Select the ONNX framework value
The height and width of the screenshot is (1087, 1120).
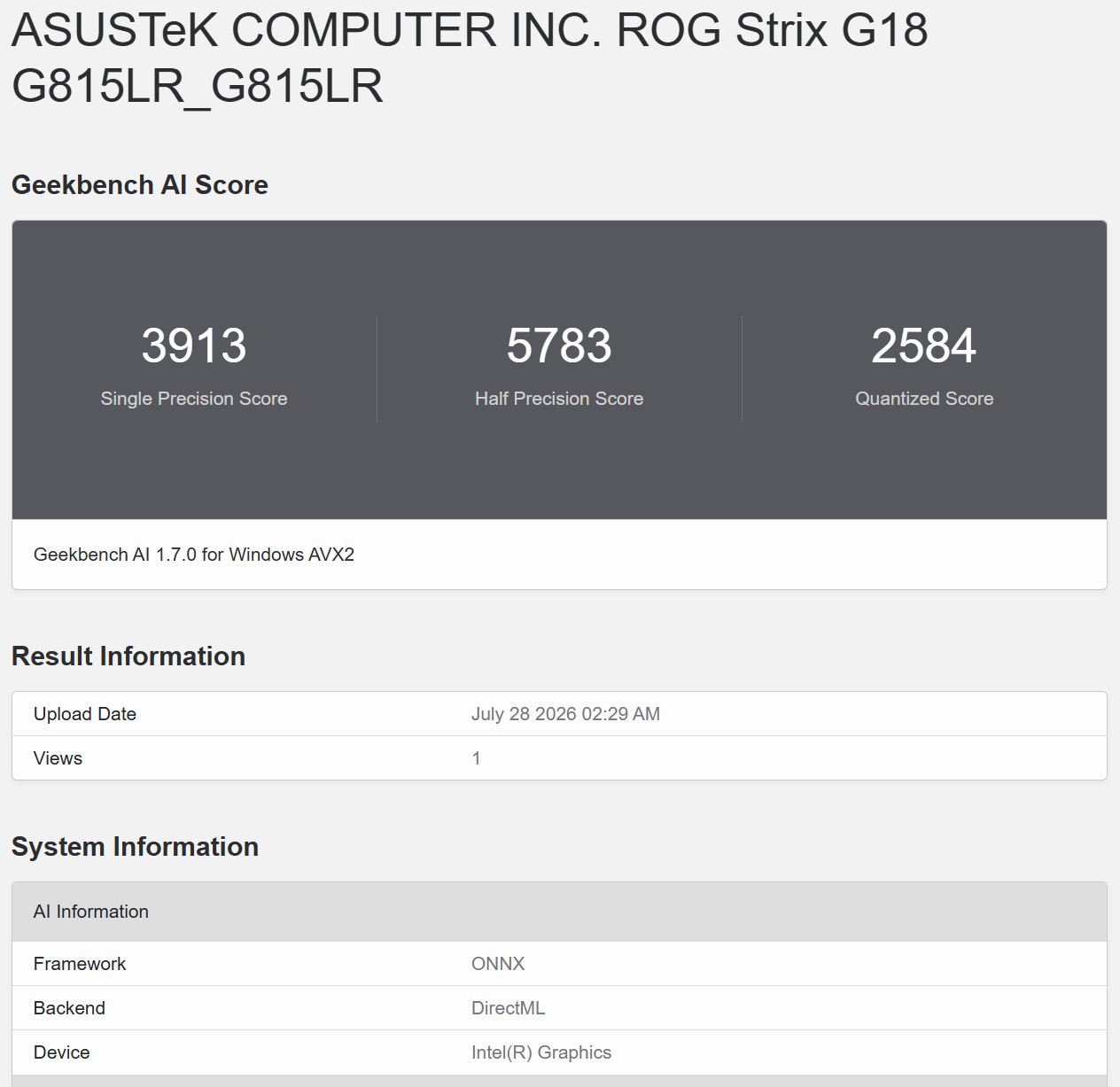point(498,964)
